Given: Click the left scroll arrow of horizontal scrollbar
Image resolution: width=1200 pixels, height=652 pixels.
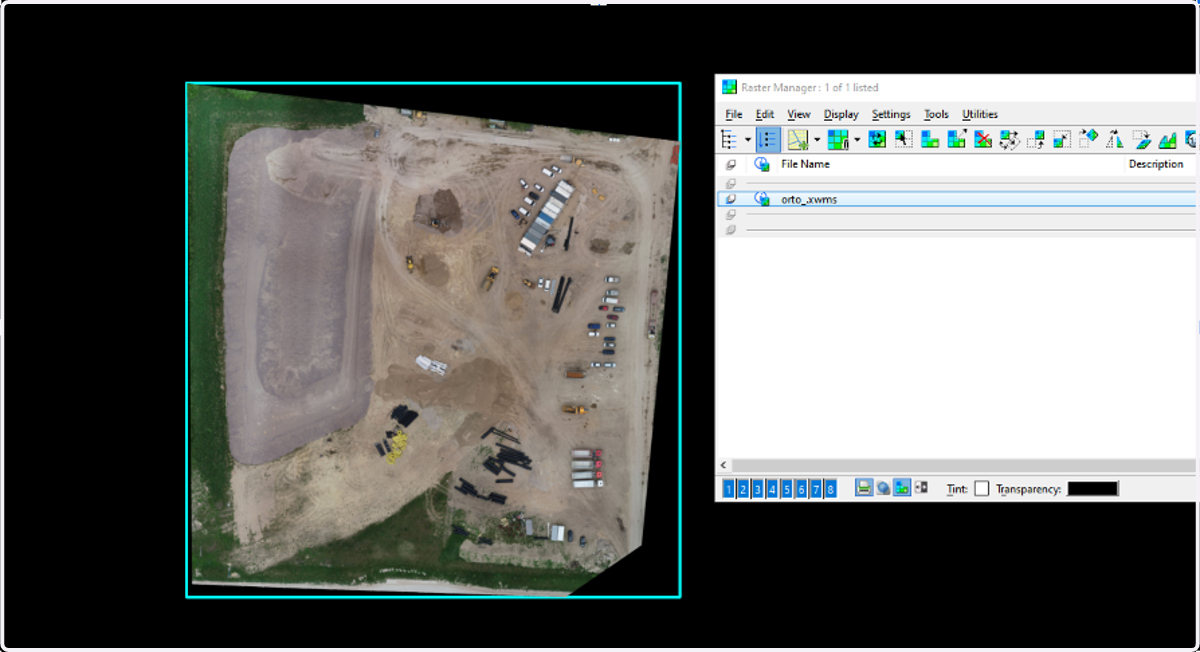Looking at the screenshot, I should [x=724, y=466].
